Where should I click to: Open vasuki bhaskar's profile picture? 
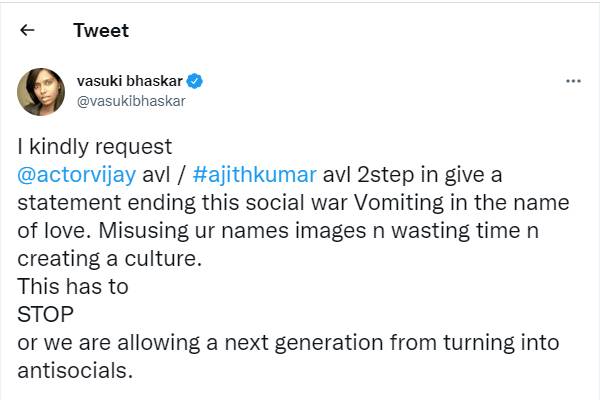[x=42, y=93]
